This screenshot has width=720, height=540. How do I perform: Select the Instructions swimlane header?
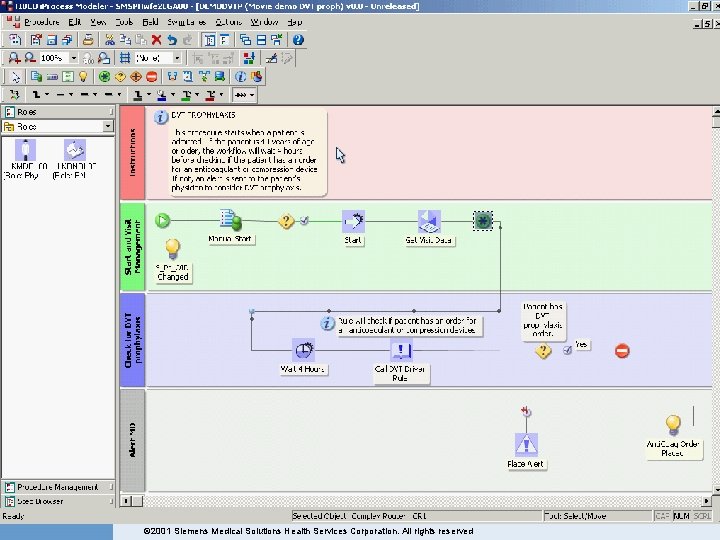pos(133,153)
